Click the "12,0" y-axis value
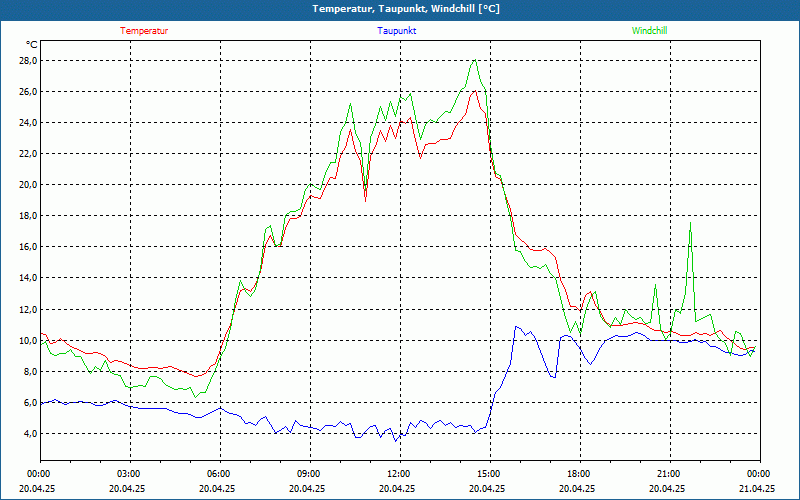This screenshot has height=500, width=800. (29, 310)
